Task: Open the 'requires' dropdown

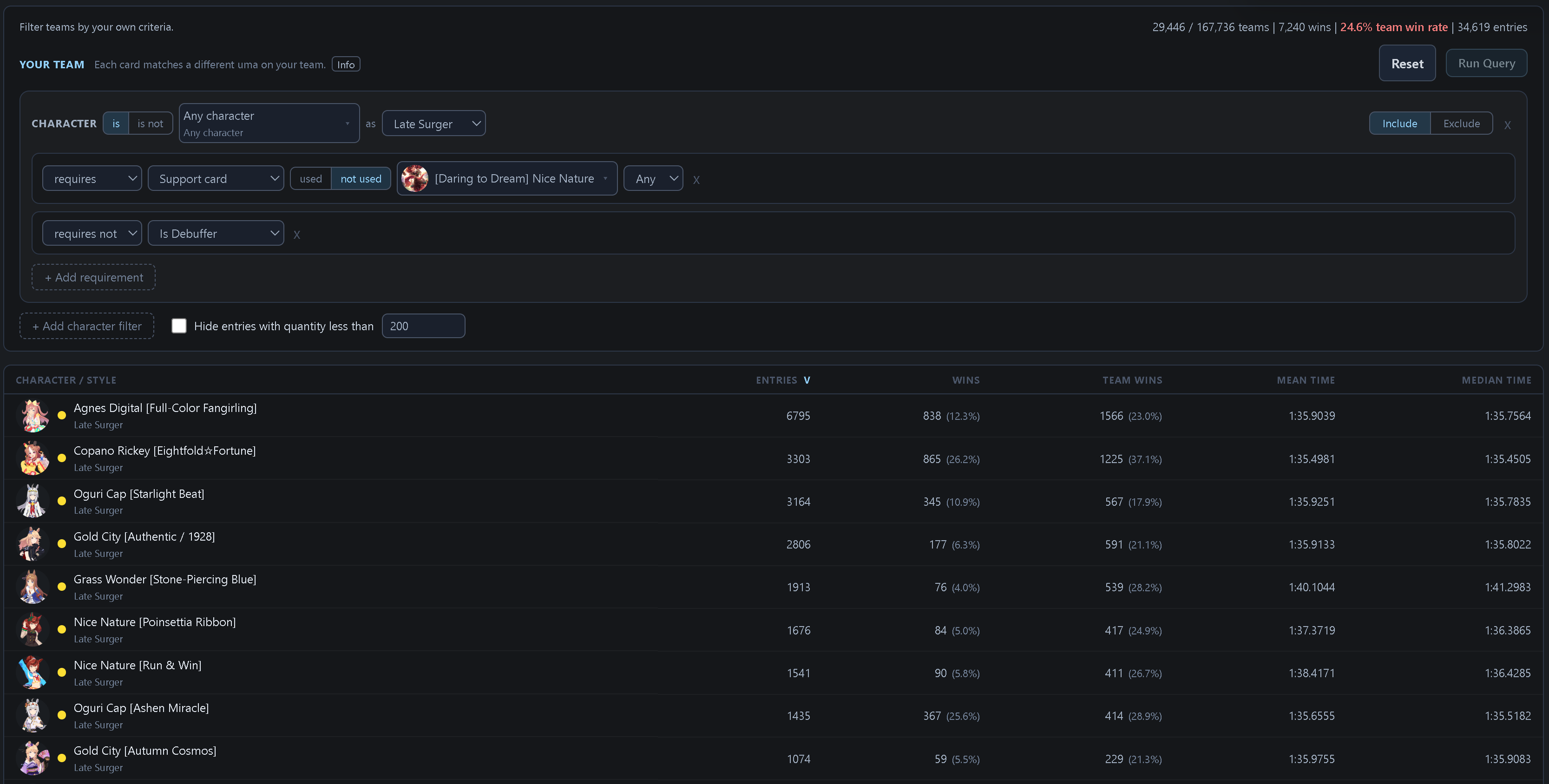Action: (x=92, y=178)
